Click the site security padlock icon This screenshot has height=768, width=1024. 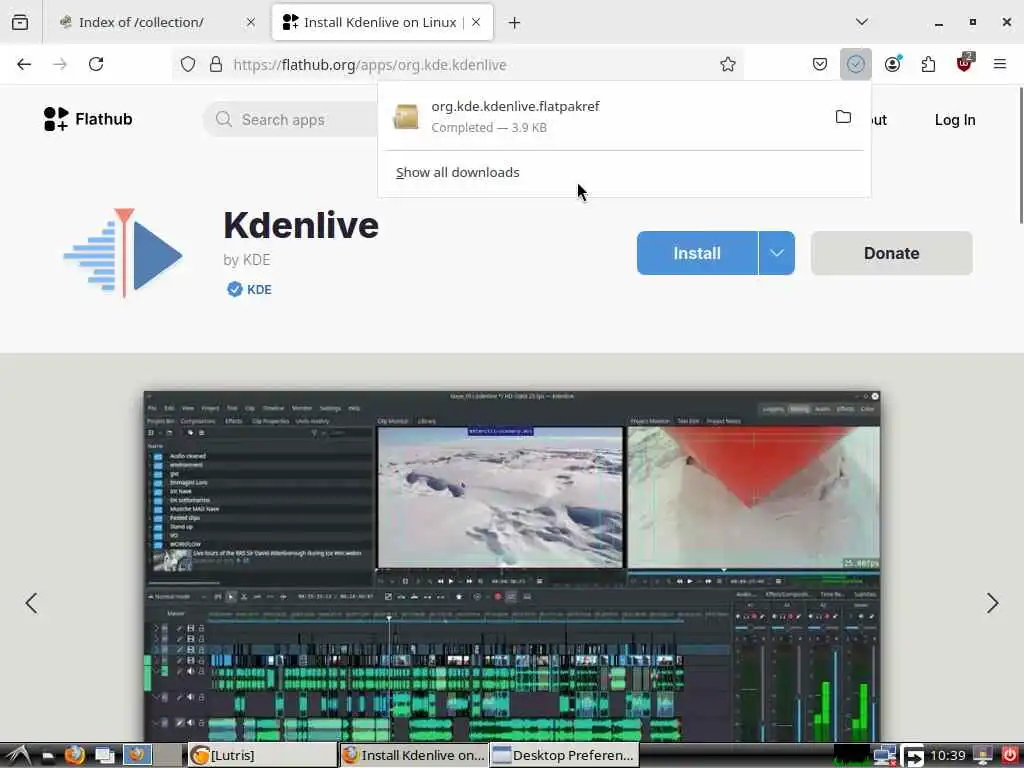pos(216,64)
